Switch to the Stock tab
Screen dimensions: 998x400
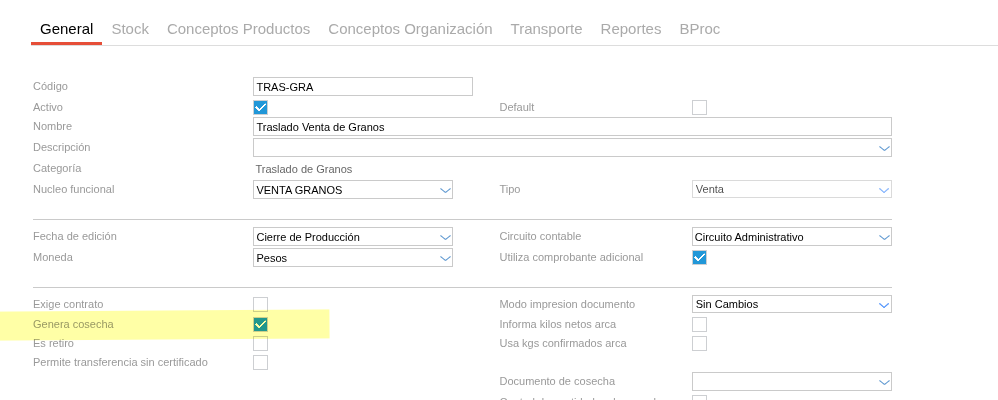(x=130, y=29)
